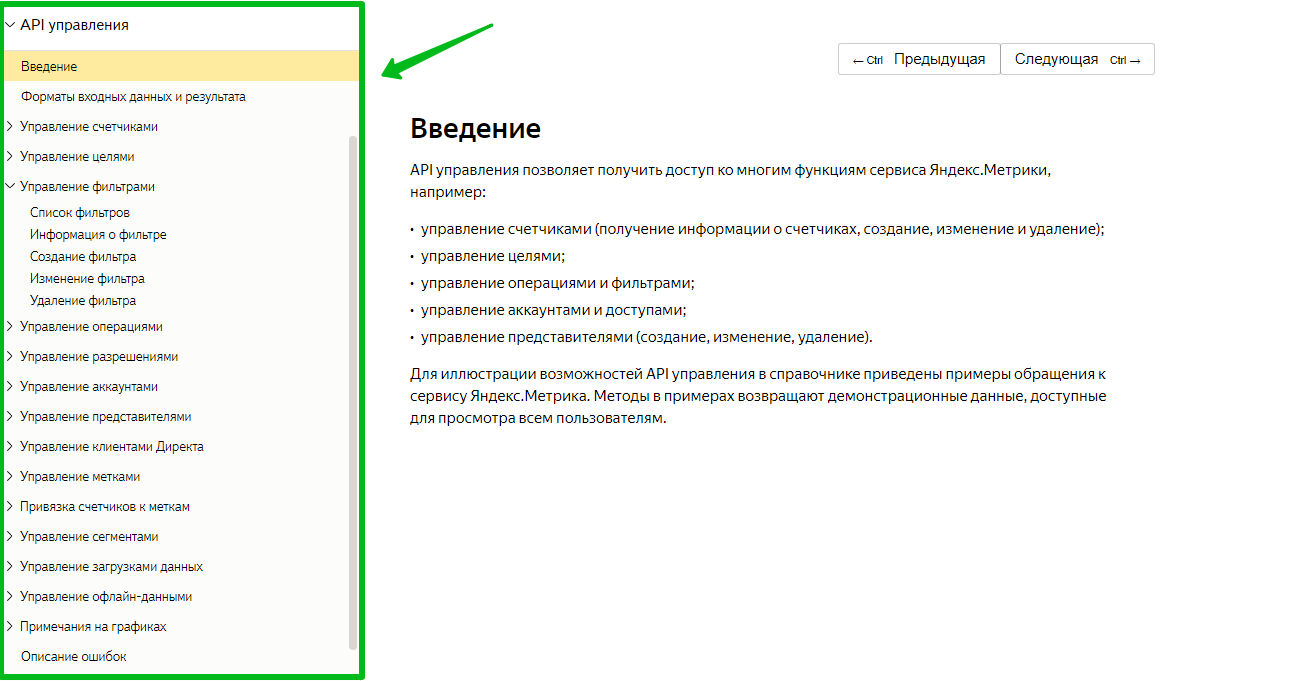Viewport: 1308px width, 681px height.
Task: Click the Следующая navigation button
Action: tap(1077, 59)
